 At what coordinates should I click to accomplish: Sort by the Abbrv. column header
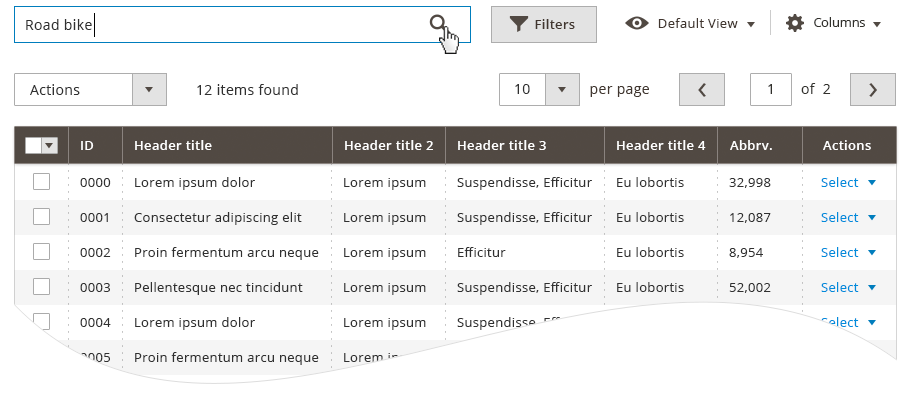[x=750, y=145]
